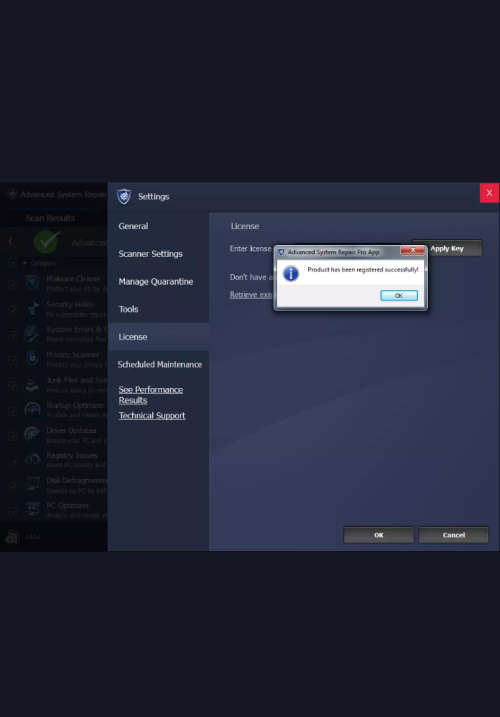Click the License heading in the settings pane

pyautogui.click(x=245, y=226)
